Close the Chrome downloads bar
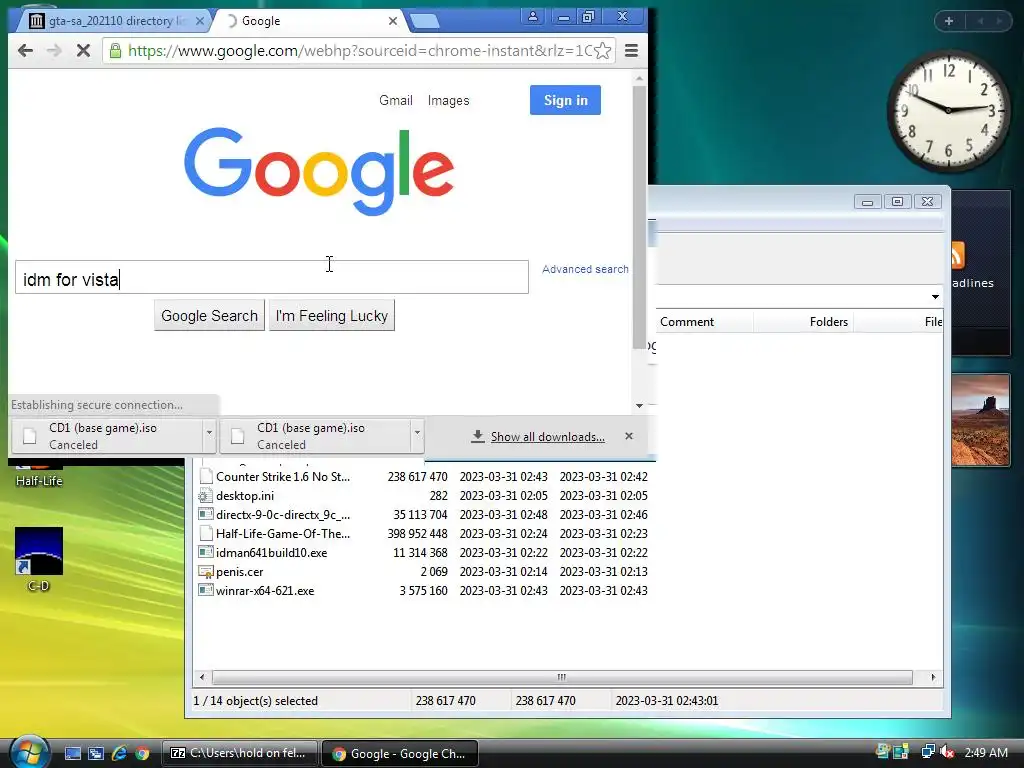 tap(629, 436)
